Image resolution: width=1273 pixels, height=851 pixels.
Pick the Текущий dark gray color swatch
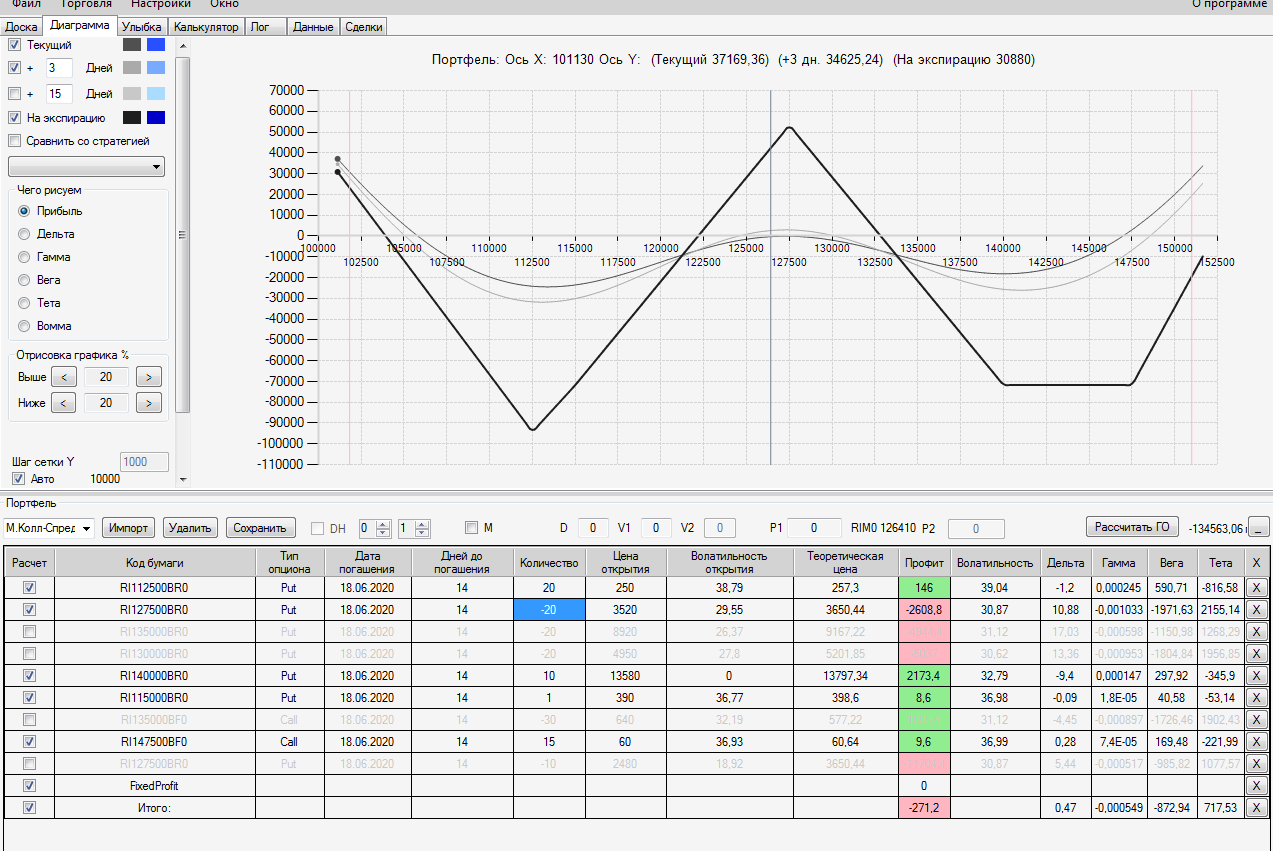[132, 45]
